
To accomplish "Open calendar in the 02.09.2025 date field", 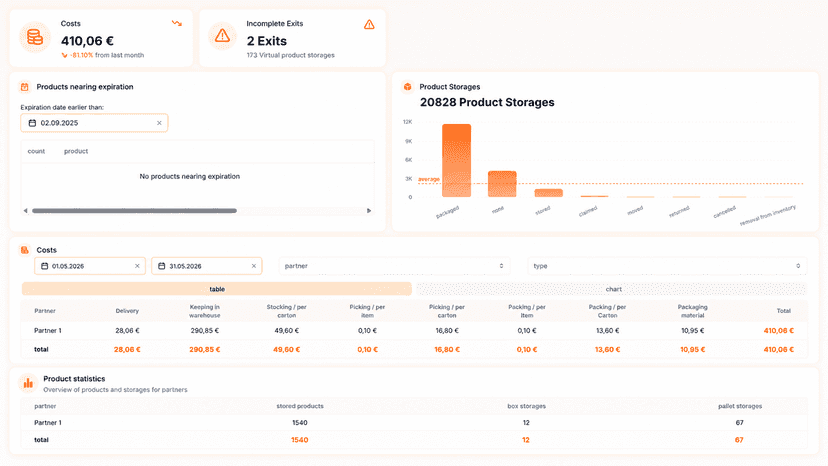I will (x=32, y=123).
